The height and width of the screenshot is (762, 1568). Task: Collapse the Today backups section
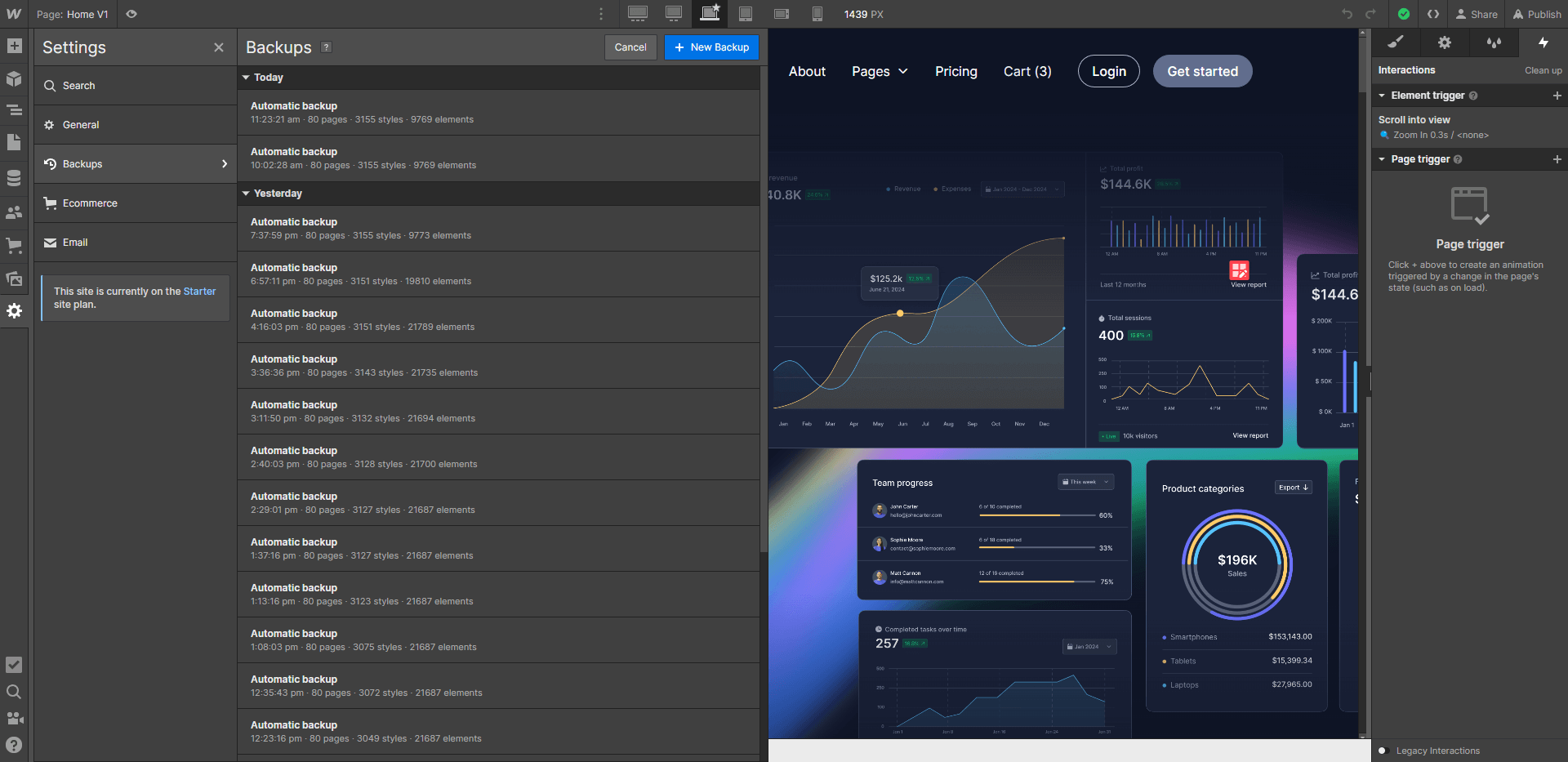pos(247,77)
